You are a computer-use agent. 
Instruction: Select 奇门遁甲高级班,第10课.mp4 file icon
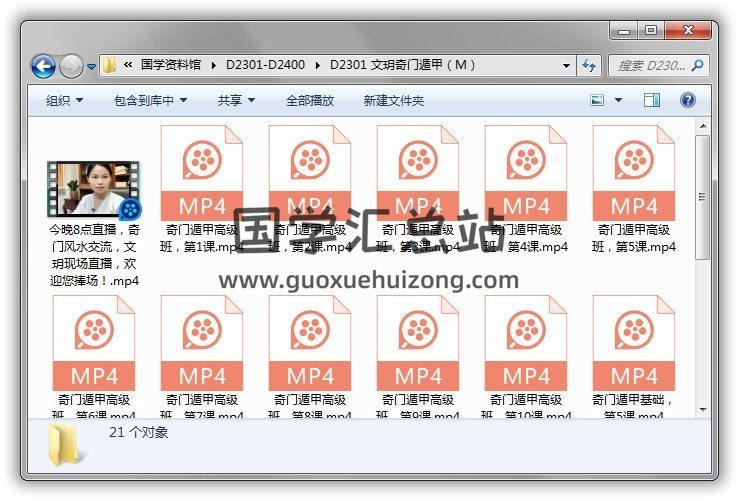[x=526, y=343]
